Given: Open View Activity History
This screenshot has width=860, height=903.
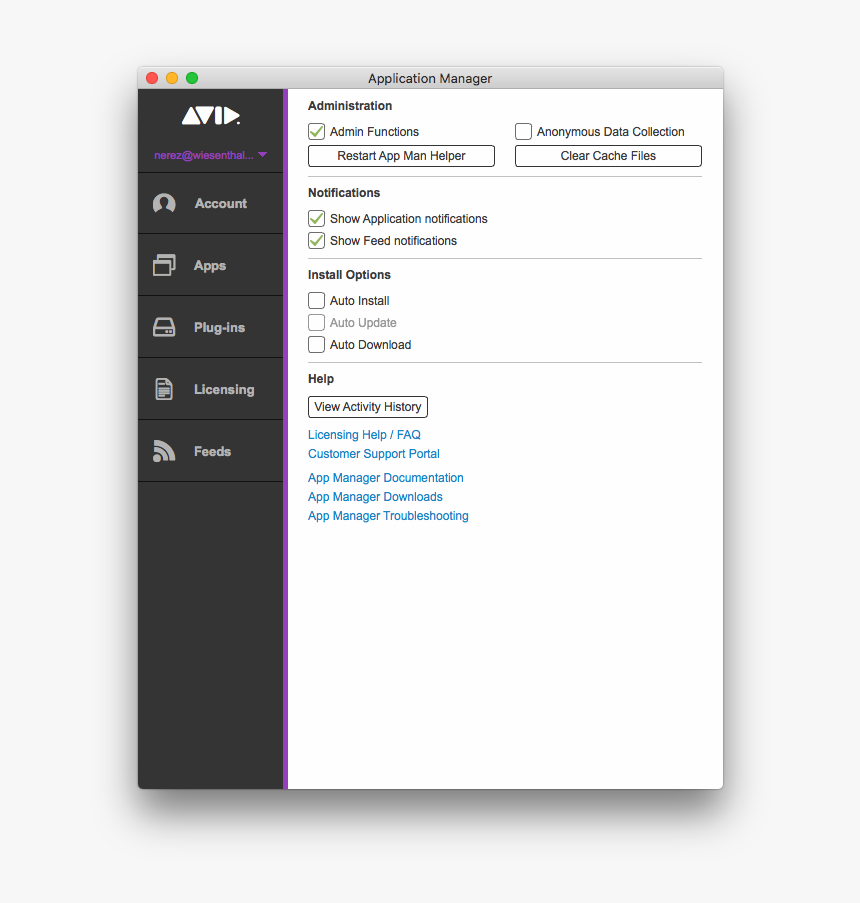Looking at the screenshot, I should [367, 407].
